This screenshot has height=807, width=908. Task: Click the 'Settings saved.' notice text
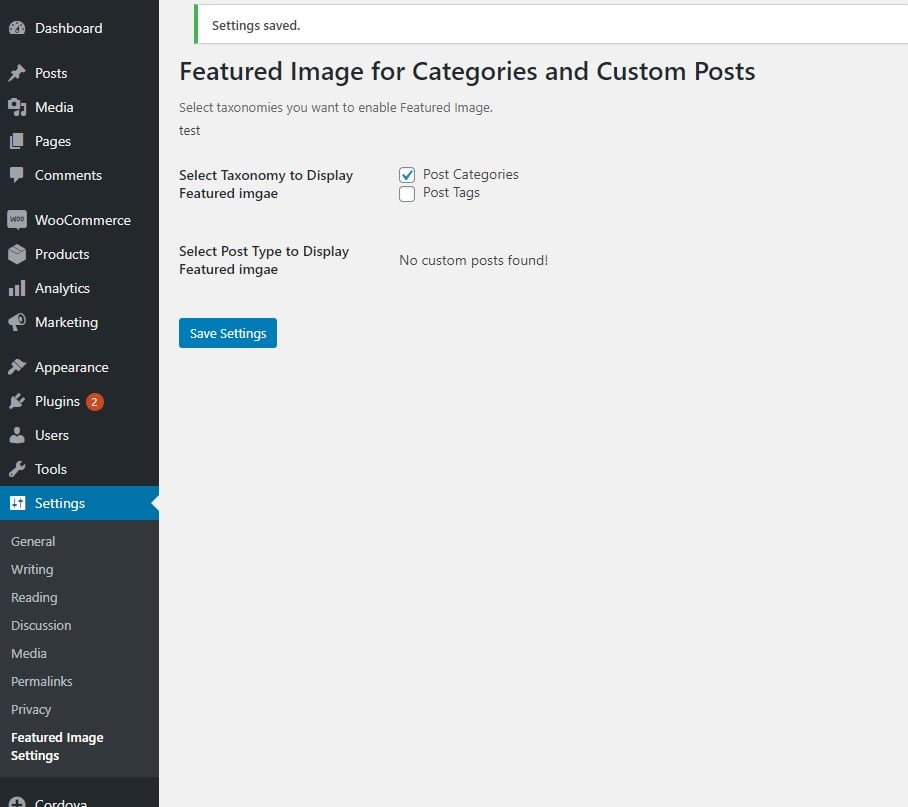point(256,25)
